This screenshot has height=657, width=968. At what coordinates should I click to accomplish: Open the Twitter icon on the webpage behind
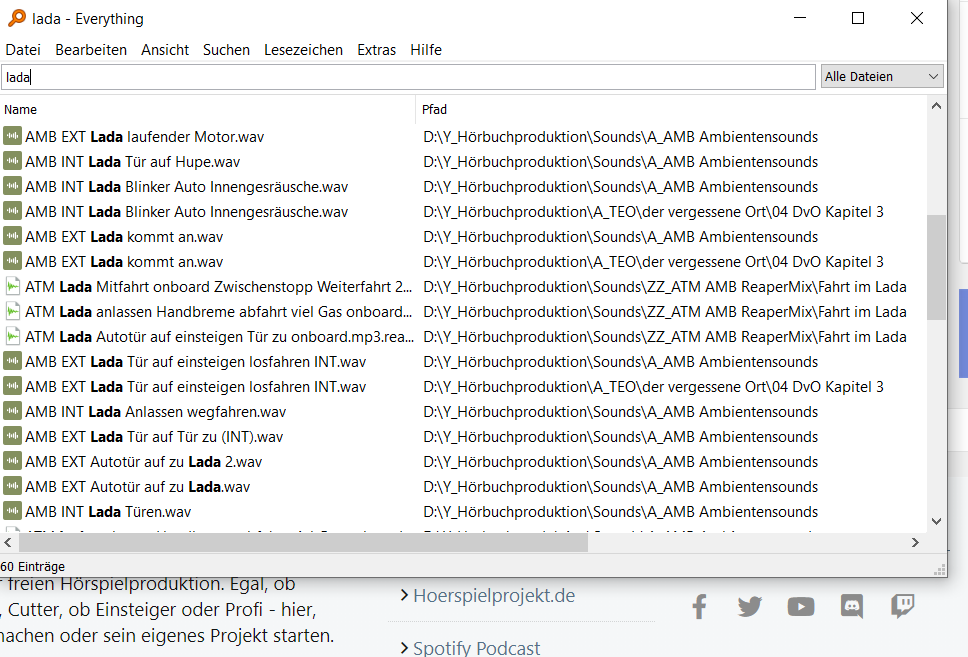(750, 606)
